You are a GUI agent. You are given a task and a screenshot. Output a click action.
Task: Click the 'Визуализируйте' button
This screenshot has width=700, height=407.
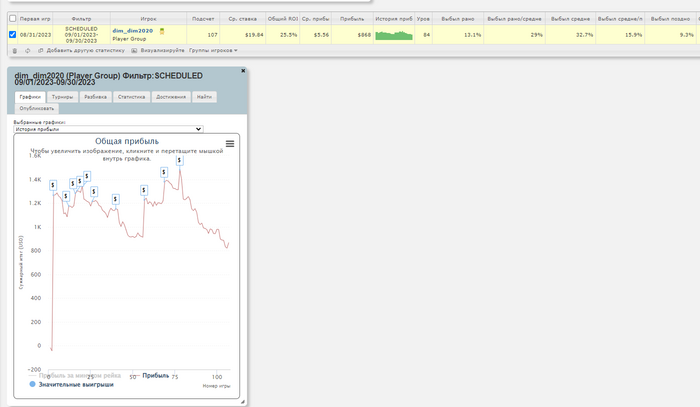click(162, 50)
